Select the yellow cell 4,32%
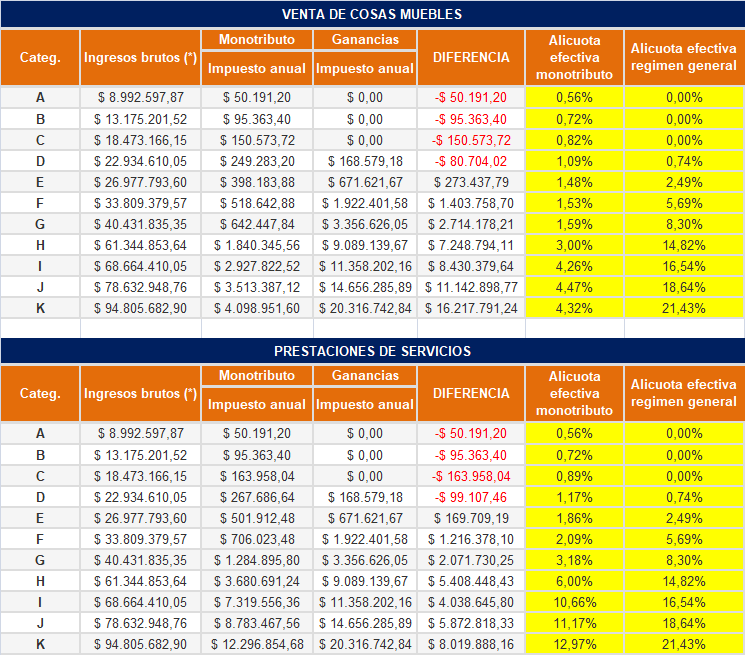The width and height of the screenshot is (745, 655). pyautogui.click(x=574, y=308)
